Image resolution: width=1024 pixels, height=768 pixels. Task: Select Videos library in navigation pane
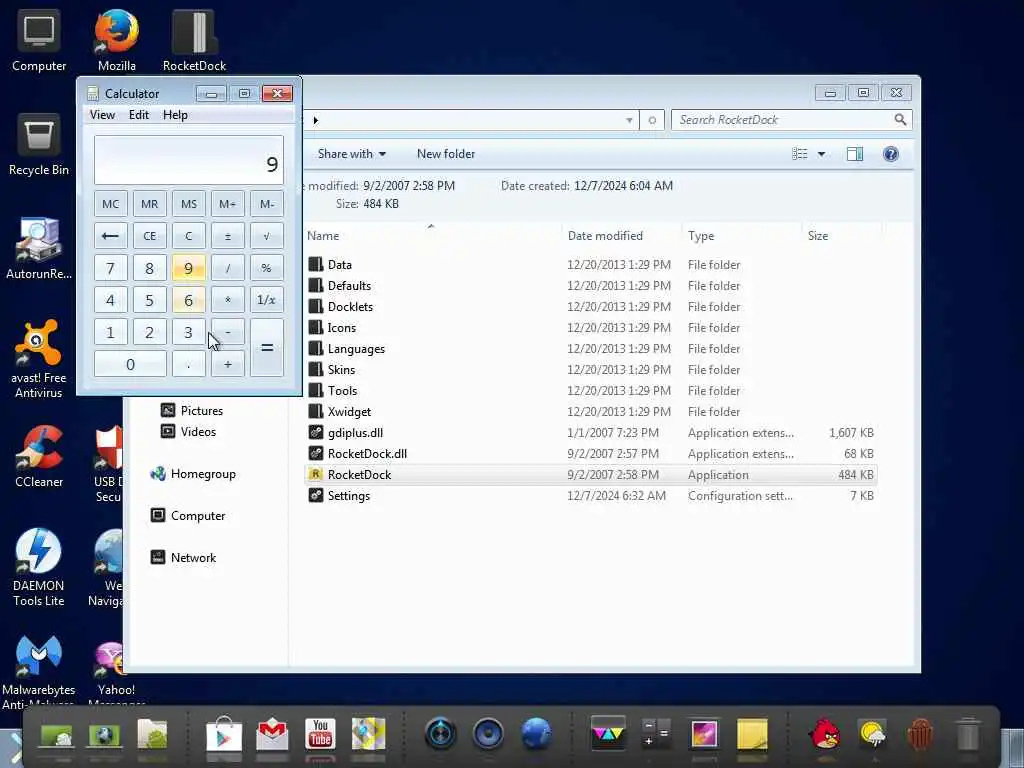pos(188,432)
